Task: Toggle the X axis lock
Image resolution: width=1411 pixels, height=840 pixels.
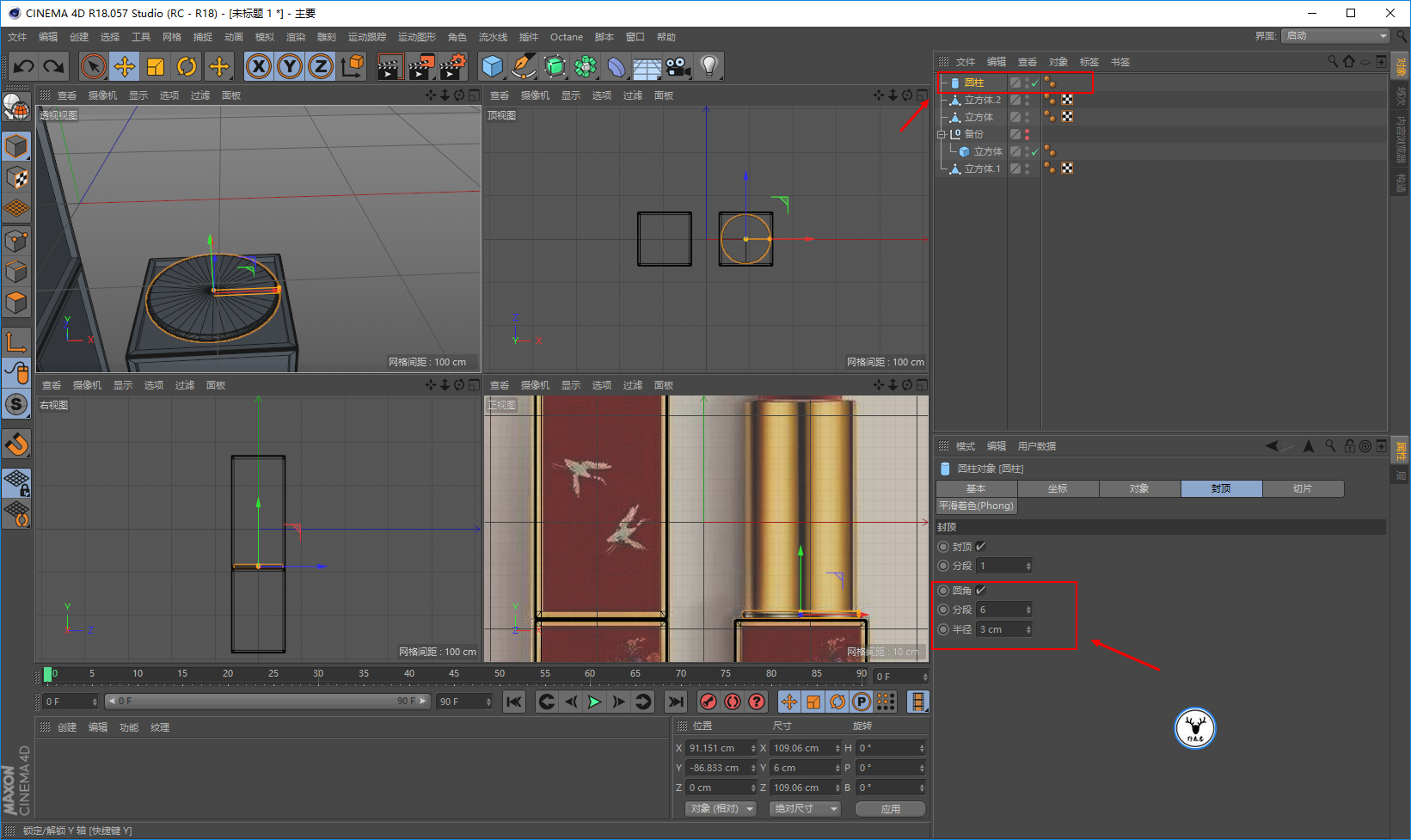Action: click(259, 66)
